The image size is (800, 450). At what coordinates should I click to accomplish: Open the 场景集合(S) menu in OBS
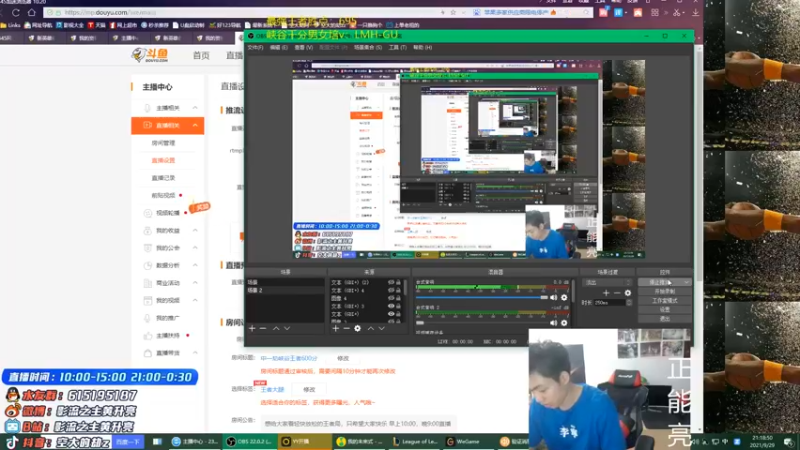click(368, 47)
